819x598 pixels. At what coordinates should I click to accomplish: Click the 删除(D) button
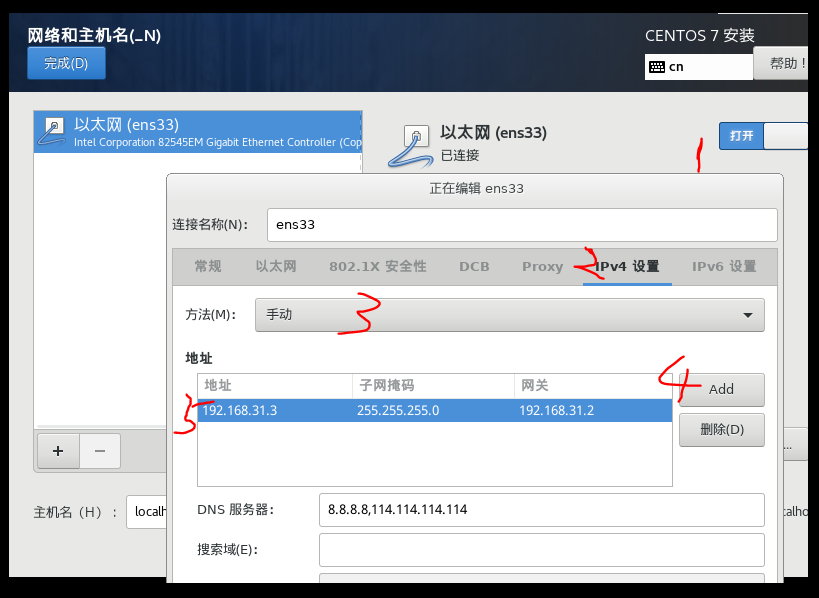(x=723, y=429)
